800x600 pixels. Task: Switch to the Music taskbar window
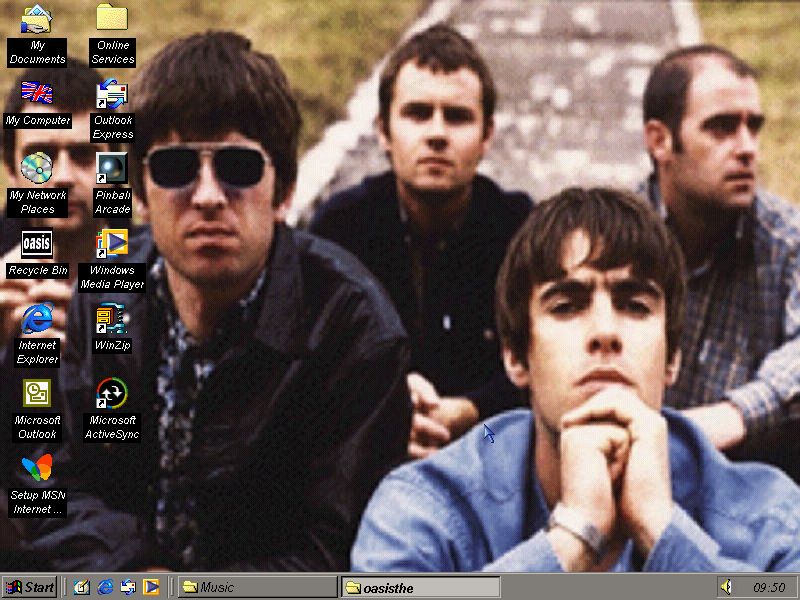(x=257, y=587)
